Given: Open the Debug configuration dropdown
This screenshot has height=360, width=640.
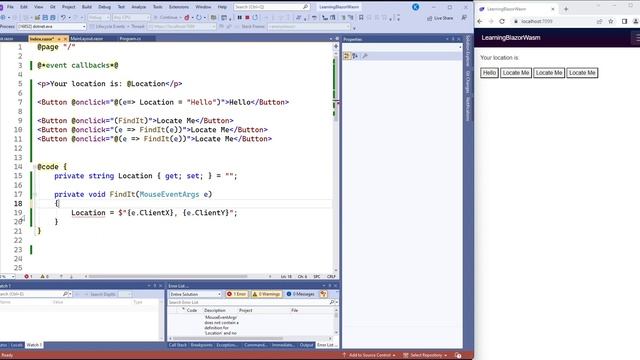Looking at the screenshot, I should click(x=99, y=18).
